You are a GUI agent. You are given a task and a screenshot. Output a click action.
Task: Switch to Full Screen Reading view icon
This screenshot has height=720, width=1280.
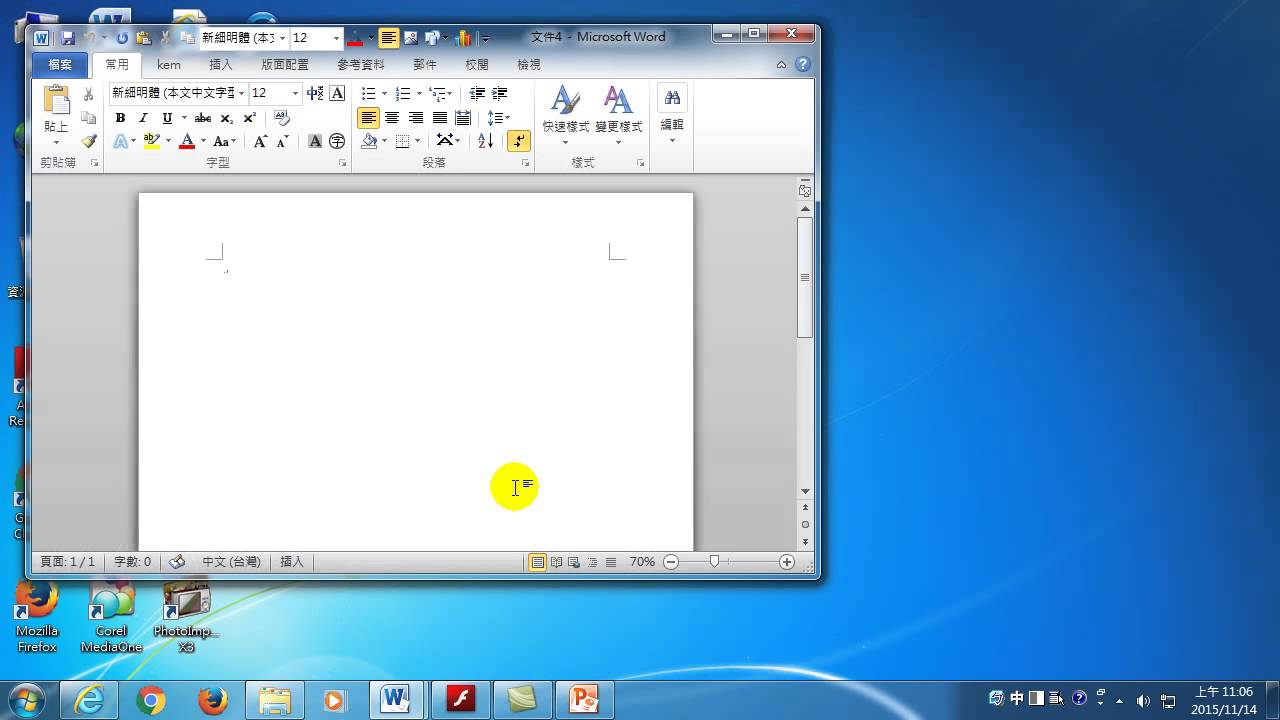coord(557,562)
